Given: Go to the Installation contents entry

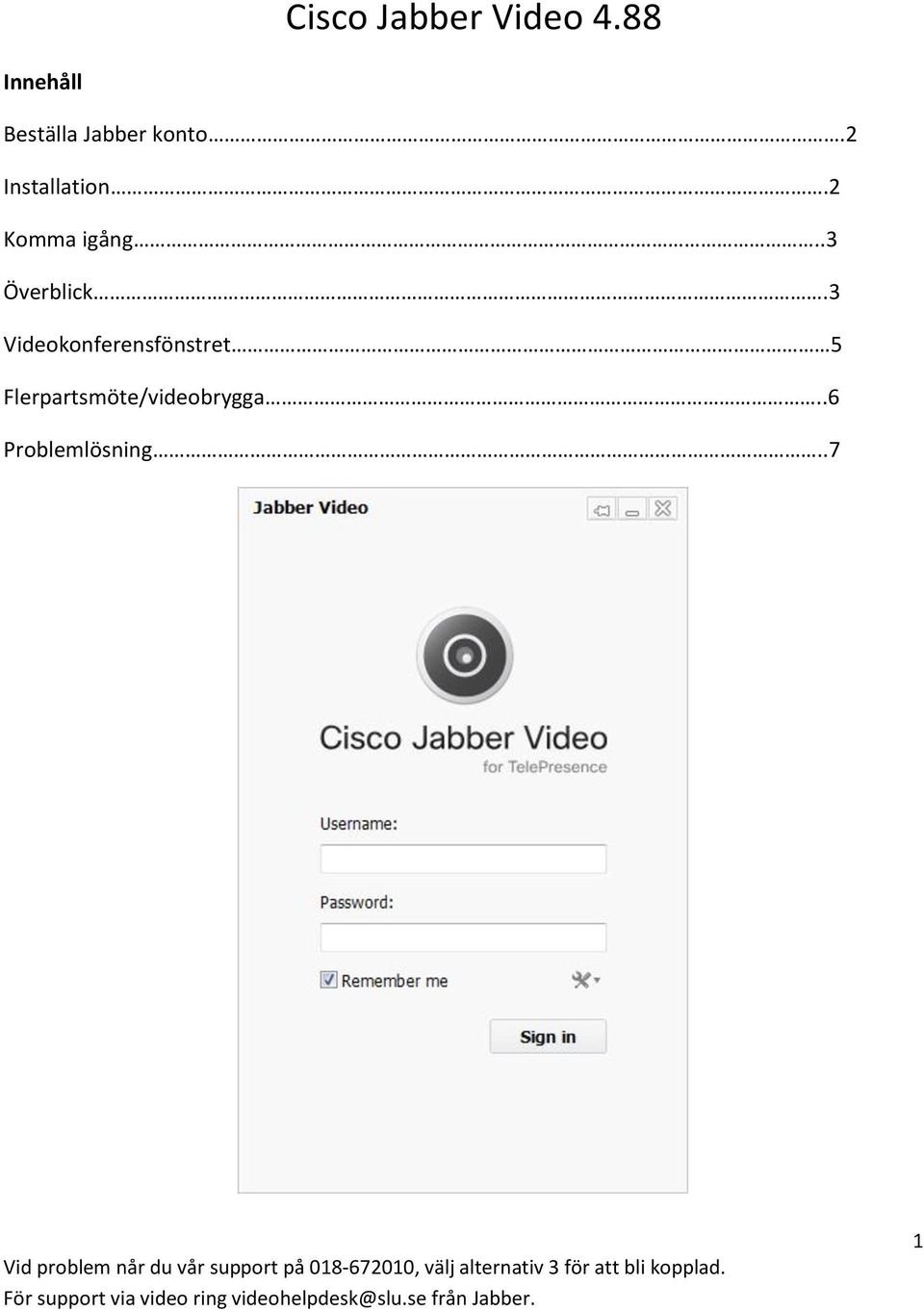Looking at the screenshot, I should [x=422, y=187].
